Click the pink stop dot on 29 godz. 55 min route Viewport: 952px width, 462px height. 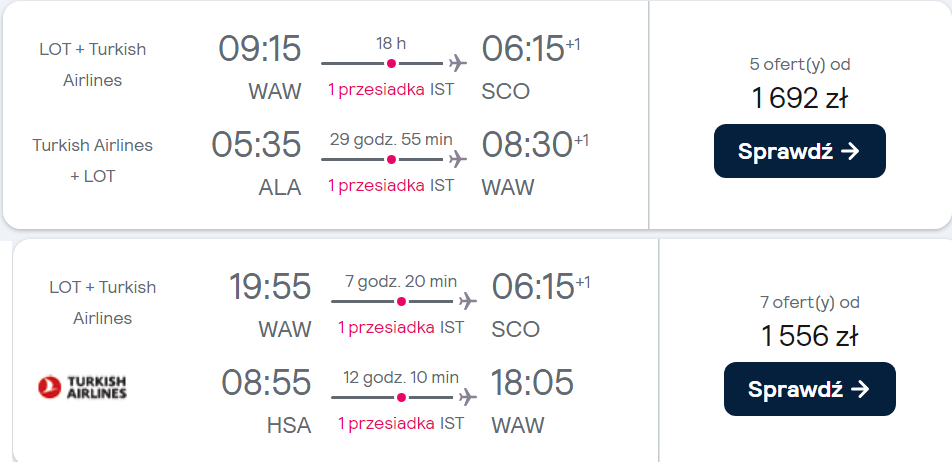click(392, 160)
